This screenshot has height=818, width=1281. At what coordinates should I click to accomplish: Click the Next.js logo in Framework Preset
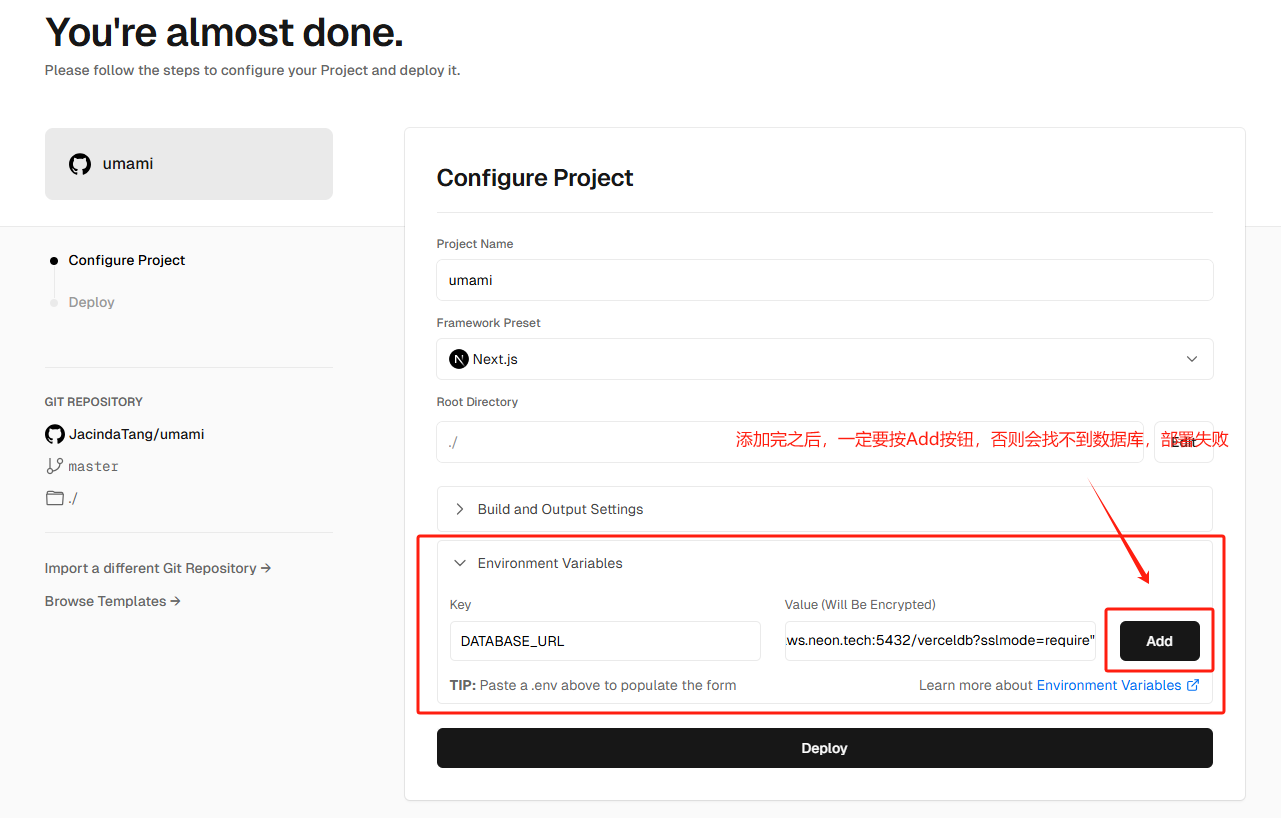pyautogui.click(x=459, y=359)
